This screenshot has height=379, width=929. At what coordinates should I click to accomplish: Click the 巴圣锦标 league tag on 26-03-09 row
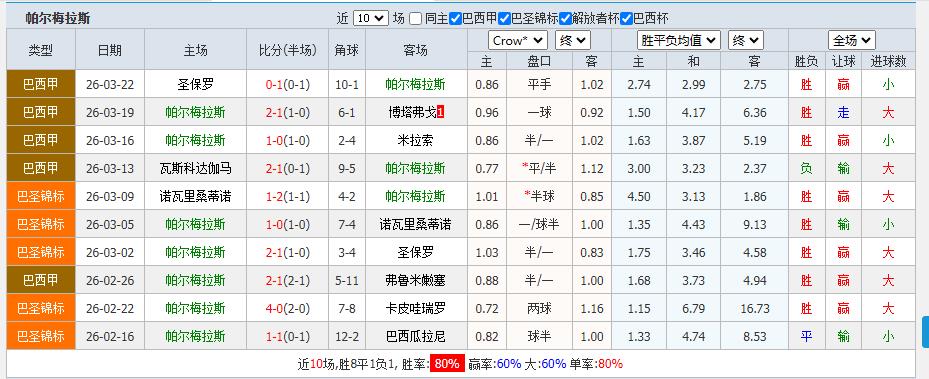(x=41, y=196)
